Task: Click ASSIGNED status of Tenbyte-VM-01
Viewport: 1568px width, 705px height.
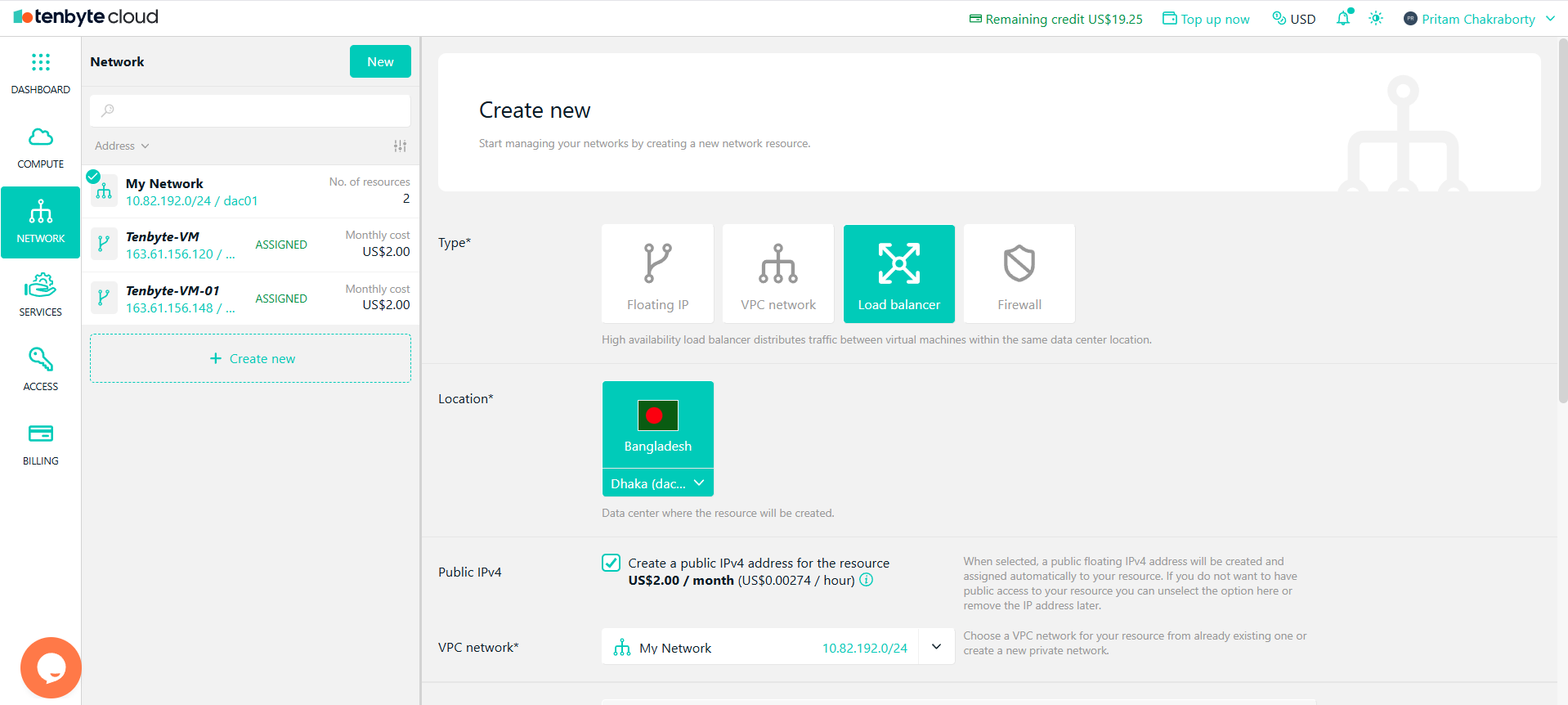Action: (x=281, y=299)
